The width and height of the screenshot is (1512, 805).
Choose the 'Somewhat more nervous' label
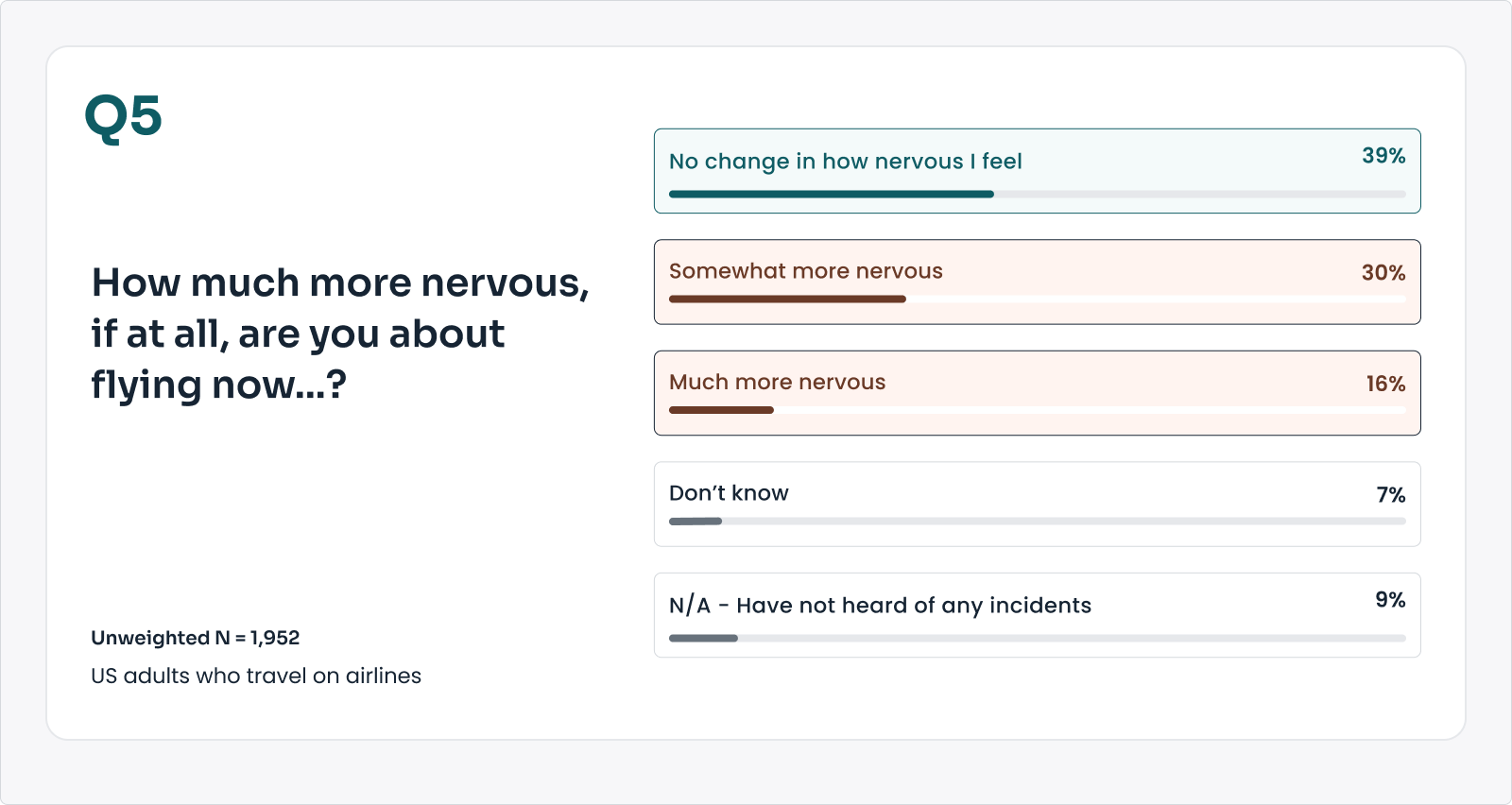click(x=805, y=271)
